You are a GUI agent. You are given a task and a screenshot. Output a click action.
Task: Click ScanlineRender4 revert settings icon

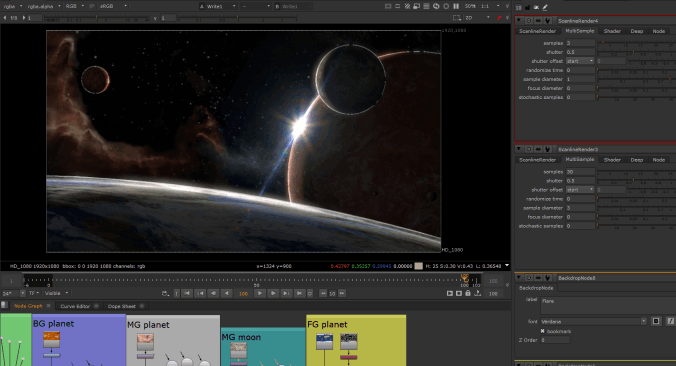pyautogui.click(x=548, y=21)
